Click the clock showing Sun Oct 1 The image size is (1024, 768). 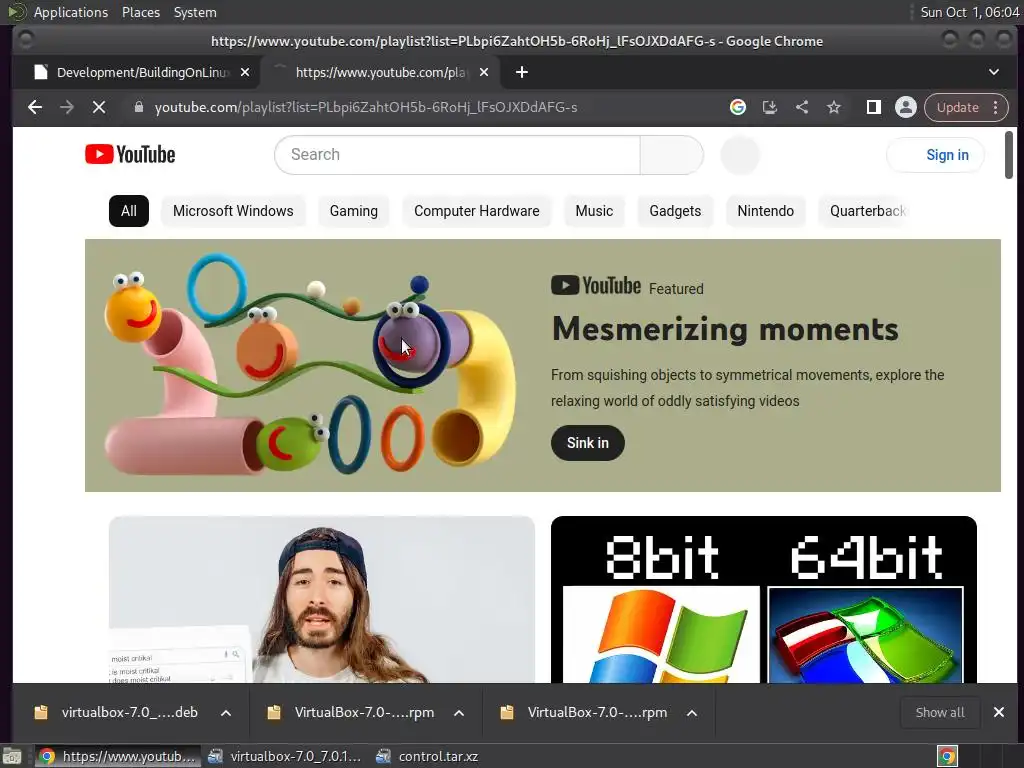click(x=969, y=12)
